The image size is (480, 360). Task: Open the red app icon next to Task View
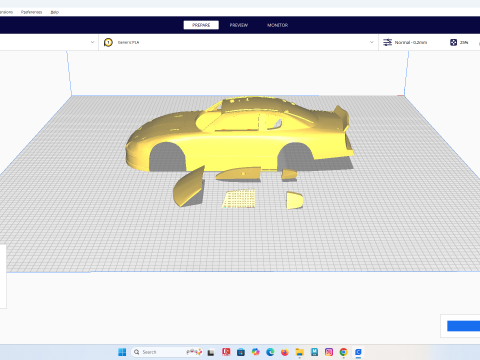tap(226, 352)
